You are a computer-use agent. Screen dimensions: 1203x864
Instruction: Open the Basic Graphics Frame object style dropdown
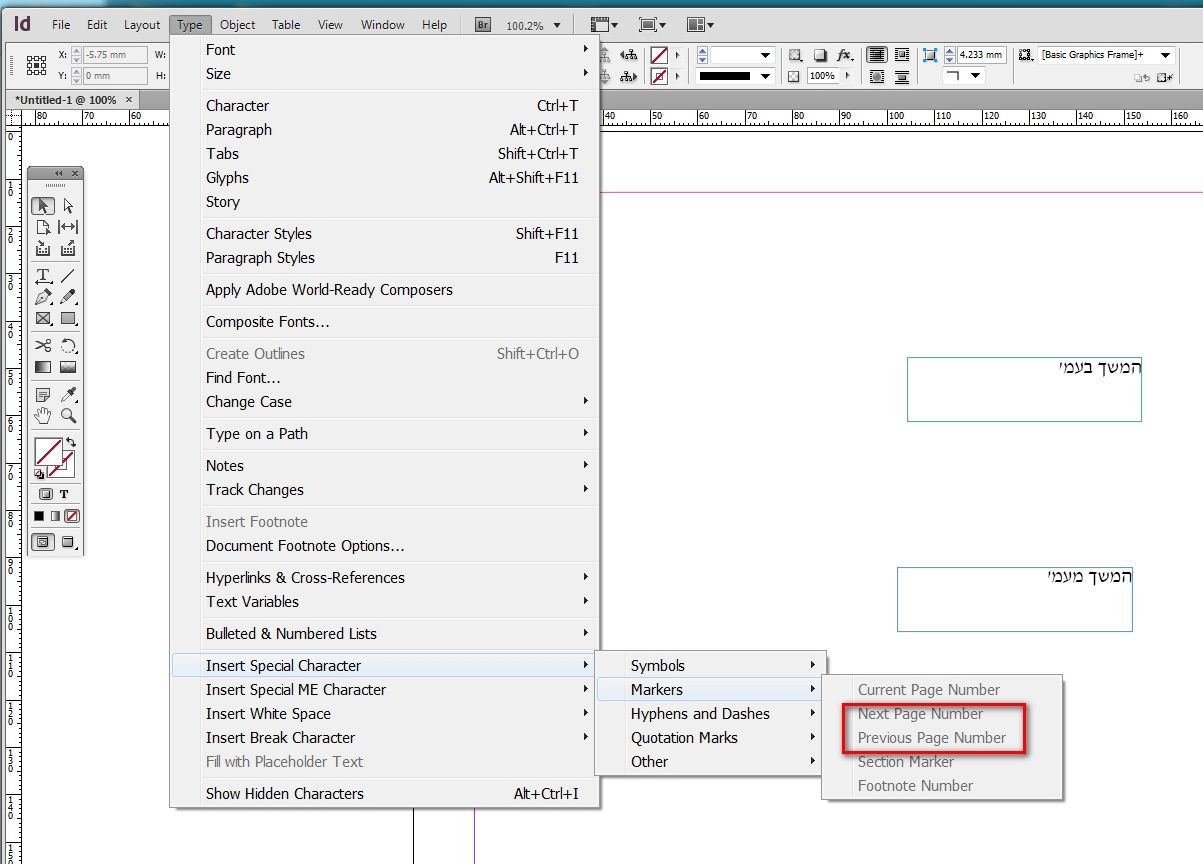[1165, 55]
